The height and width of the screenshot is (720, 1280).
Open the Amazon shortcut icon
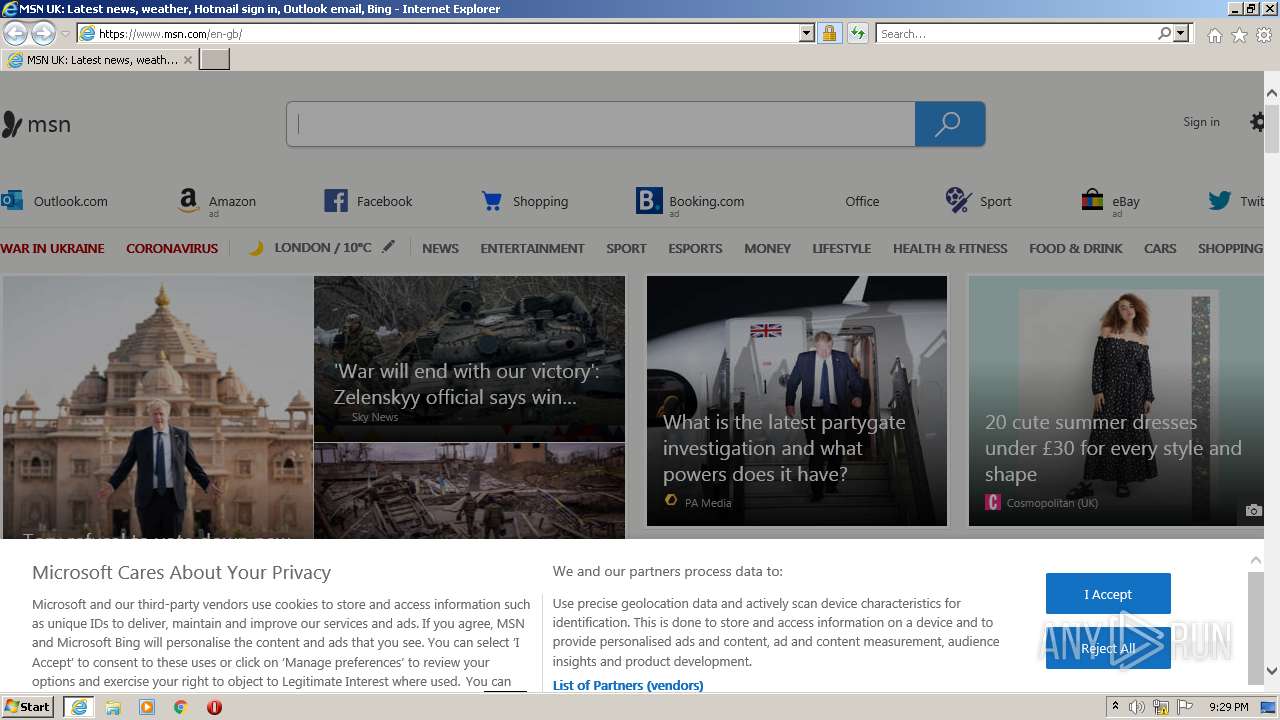tap(188, 201)
